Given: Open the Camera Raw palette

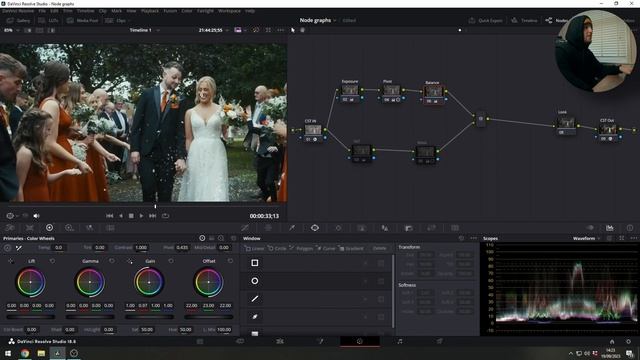Looking at the screenshot, I should click(x=10, y=228).
